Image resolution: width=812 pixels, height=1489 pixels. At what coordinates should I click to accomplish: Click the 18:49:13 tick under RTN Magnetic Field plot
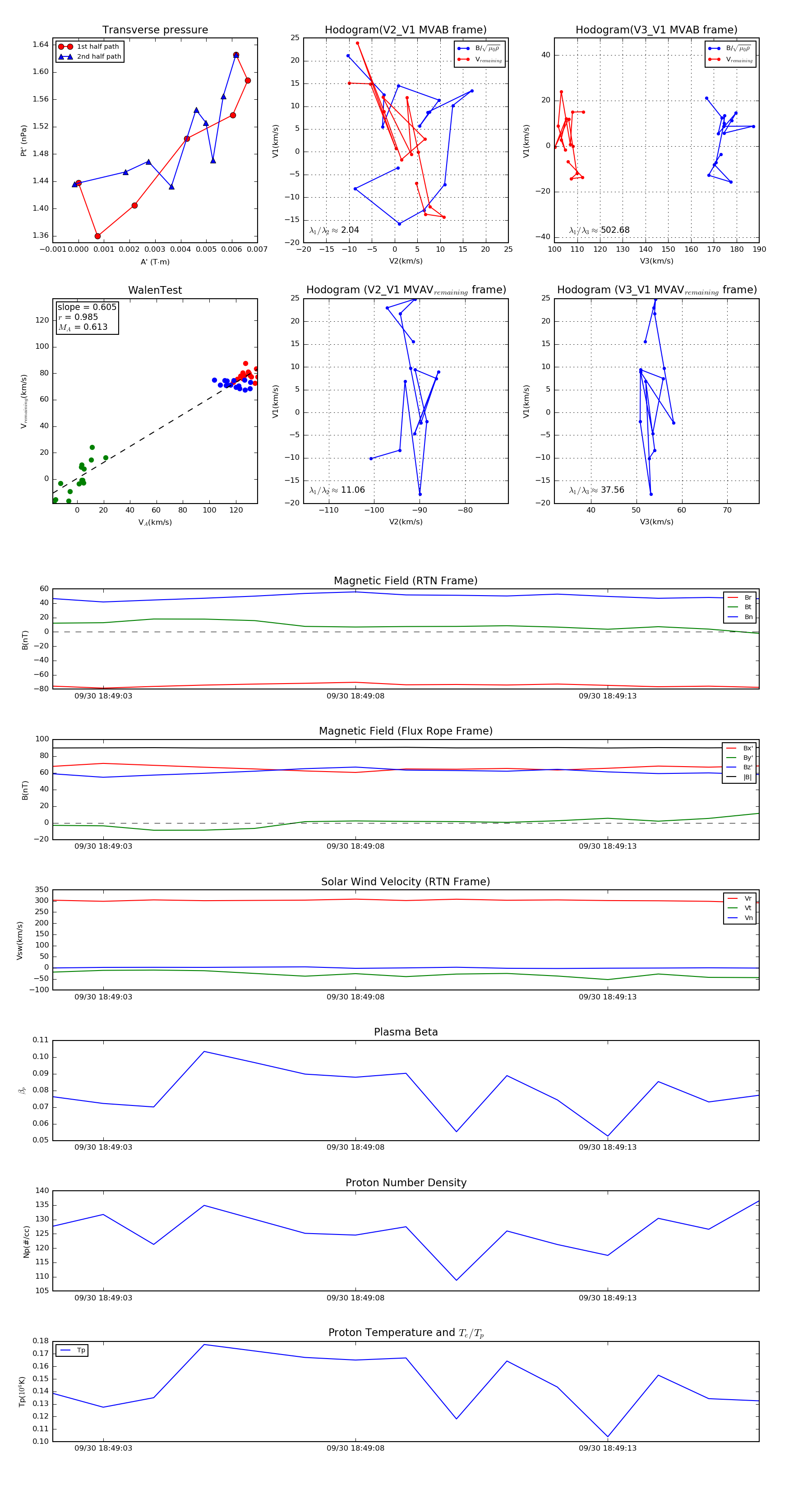[x=607, y=696]
